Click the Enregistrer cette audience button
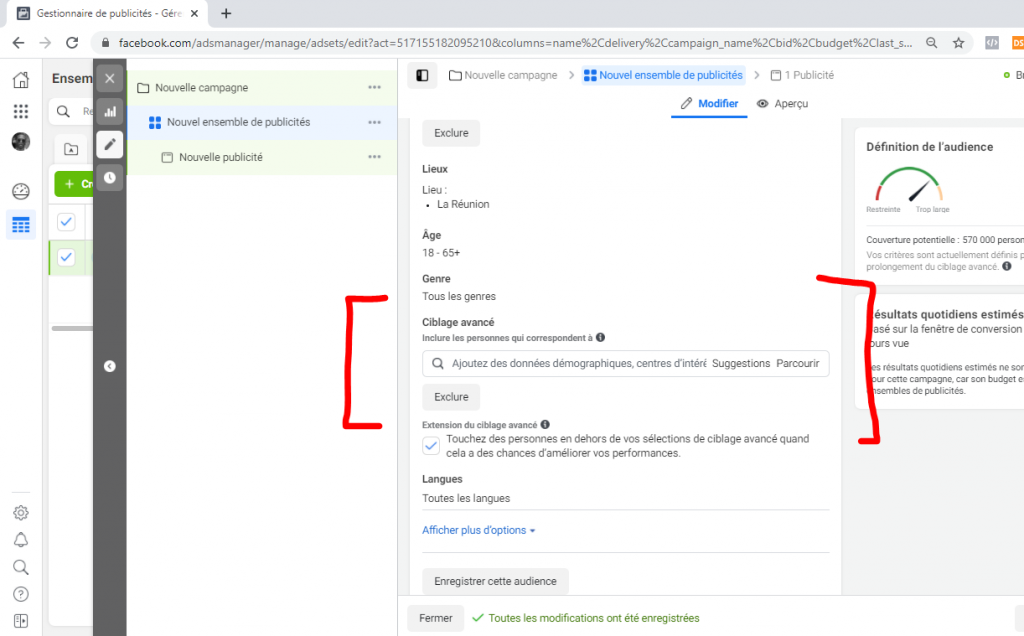 pos(495,581)
